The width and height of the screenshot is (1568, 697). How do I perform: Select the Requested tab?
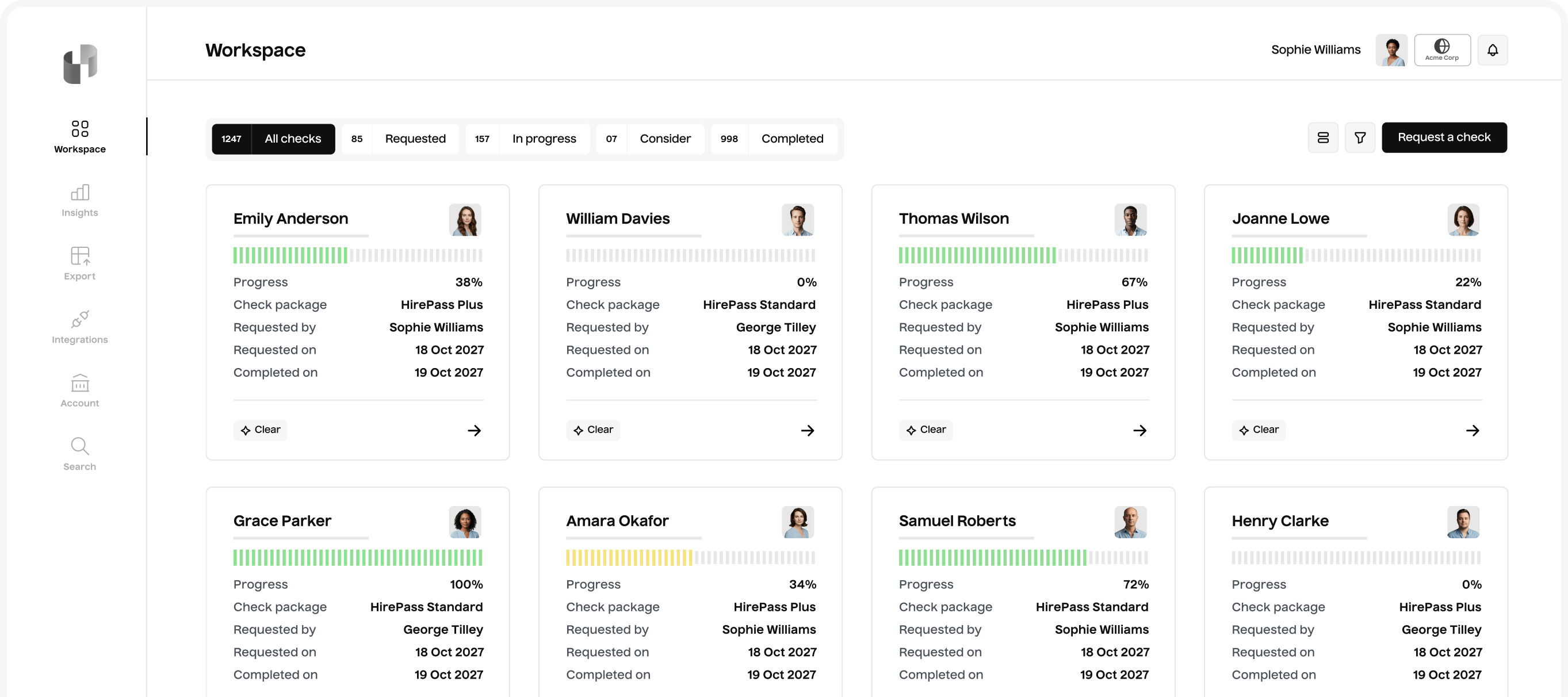pos(400,139)
